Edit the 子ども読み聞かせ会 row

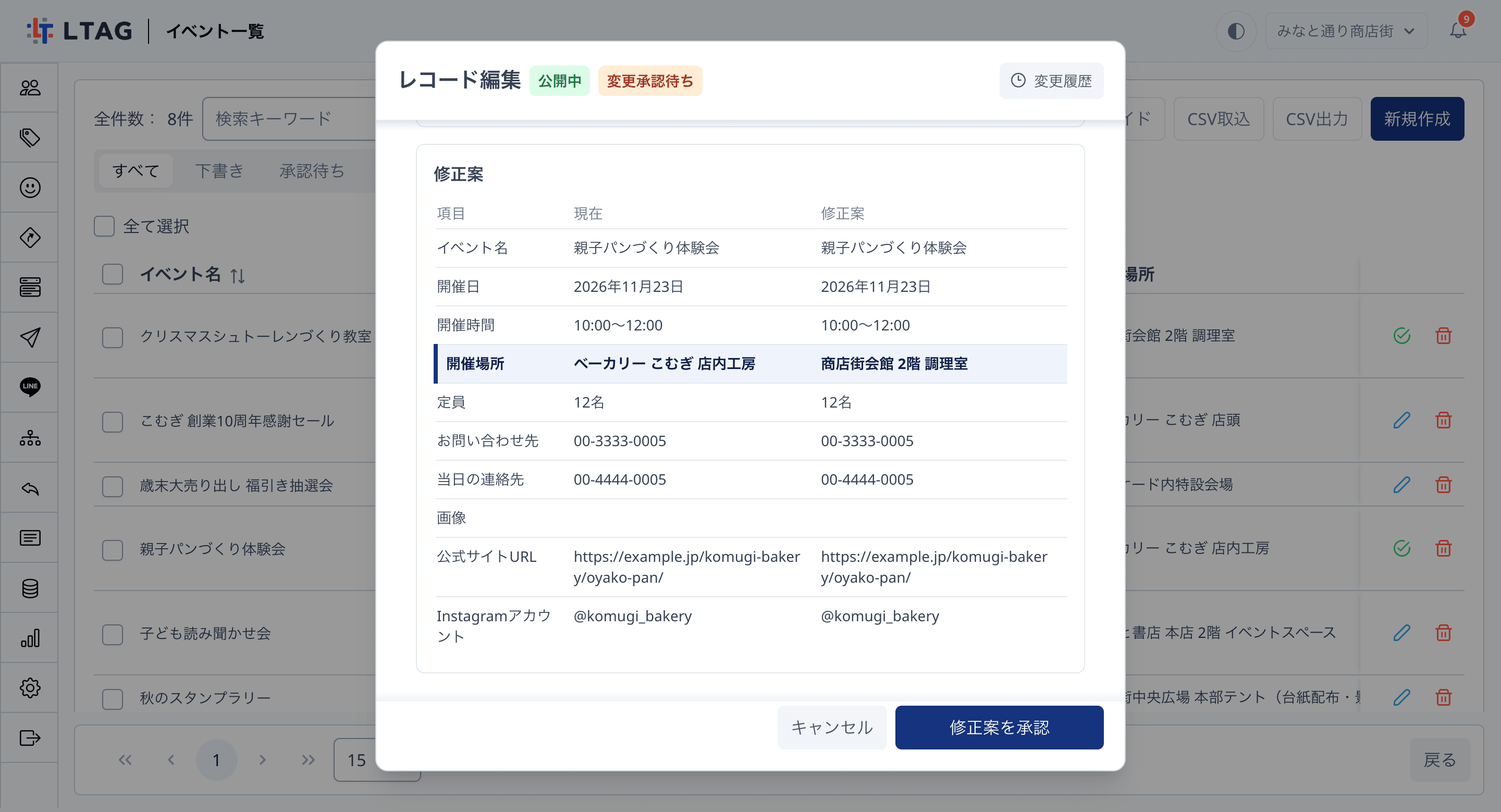[x=1401, y=633]
